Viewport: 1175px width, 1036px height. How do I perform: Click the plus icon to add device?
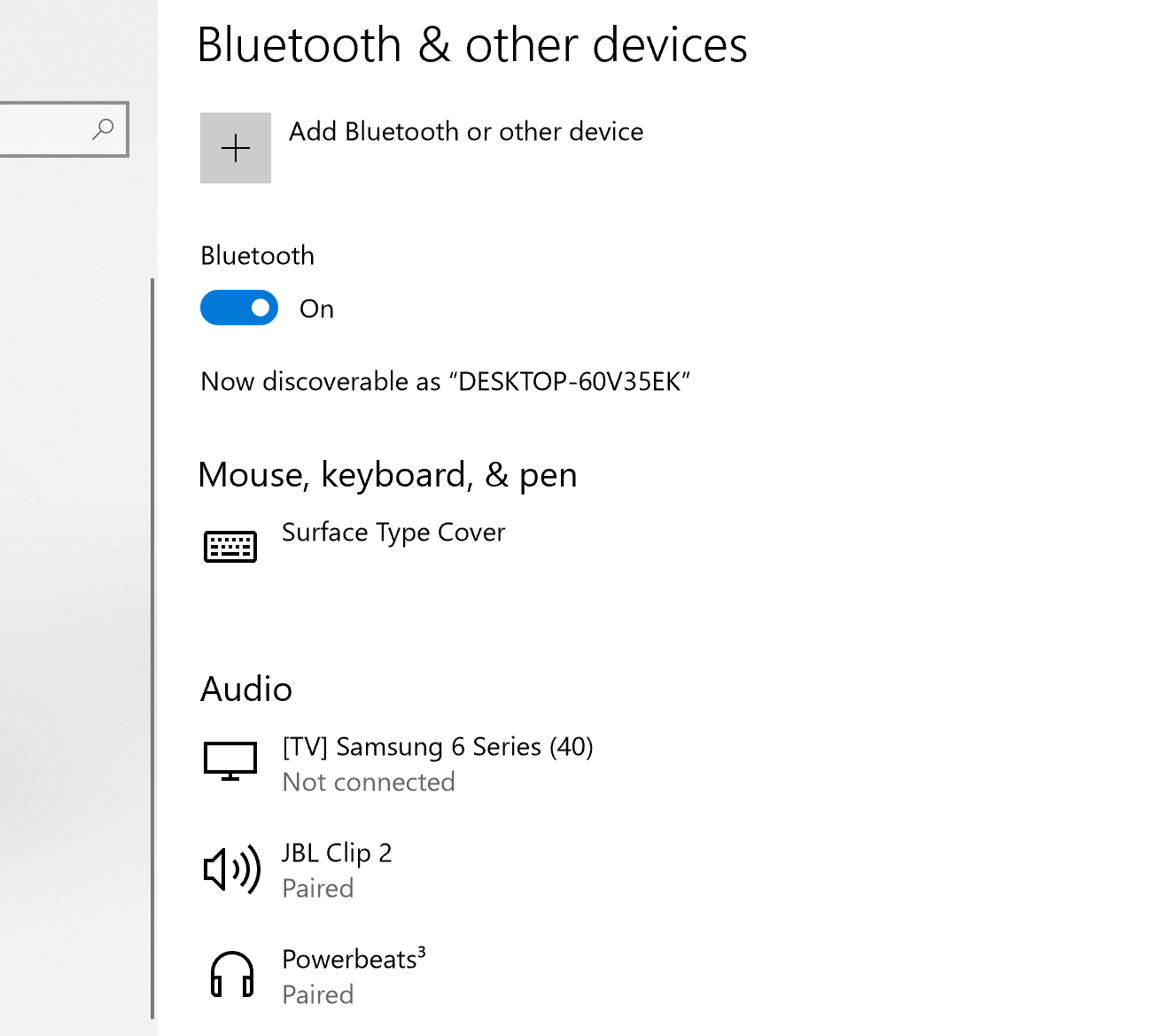point(236,148)
